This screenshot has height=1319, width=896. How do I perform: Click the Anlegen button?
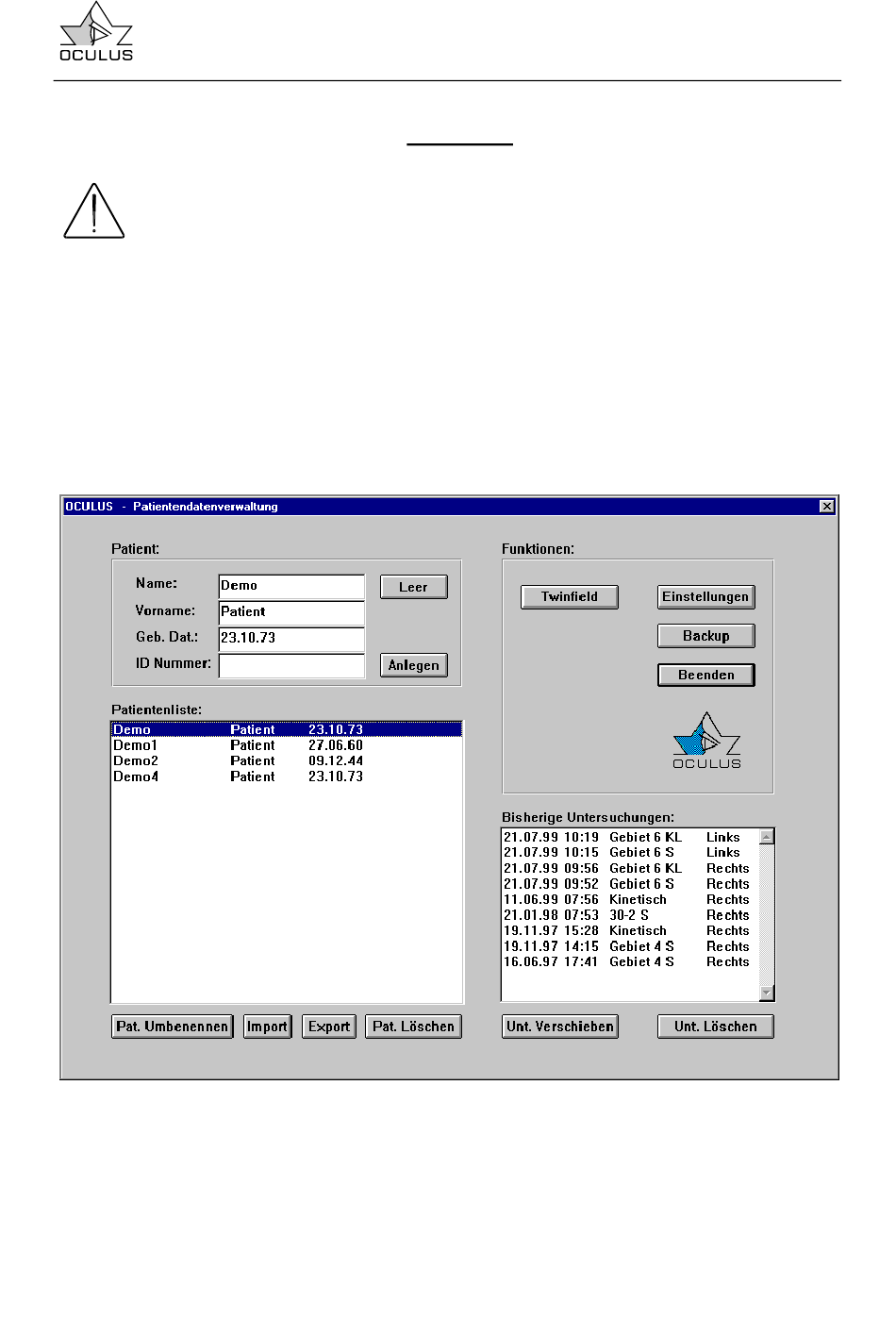pyautogui.click(x=413, y=665)
